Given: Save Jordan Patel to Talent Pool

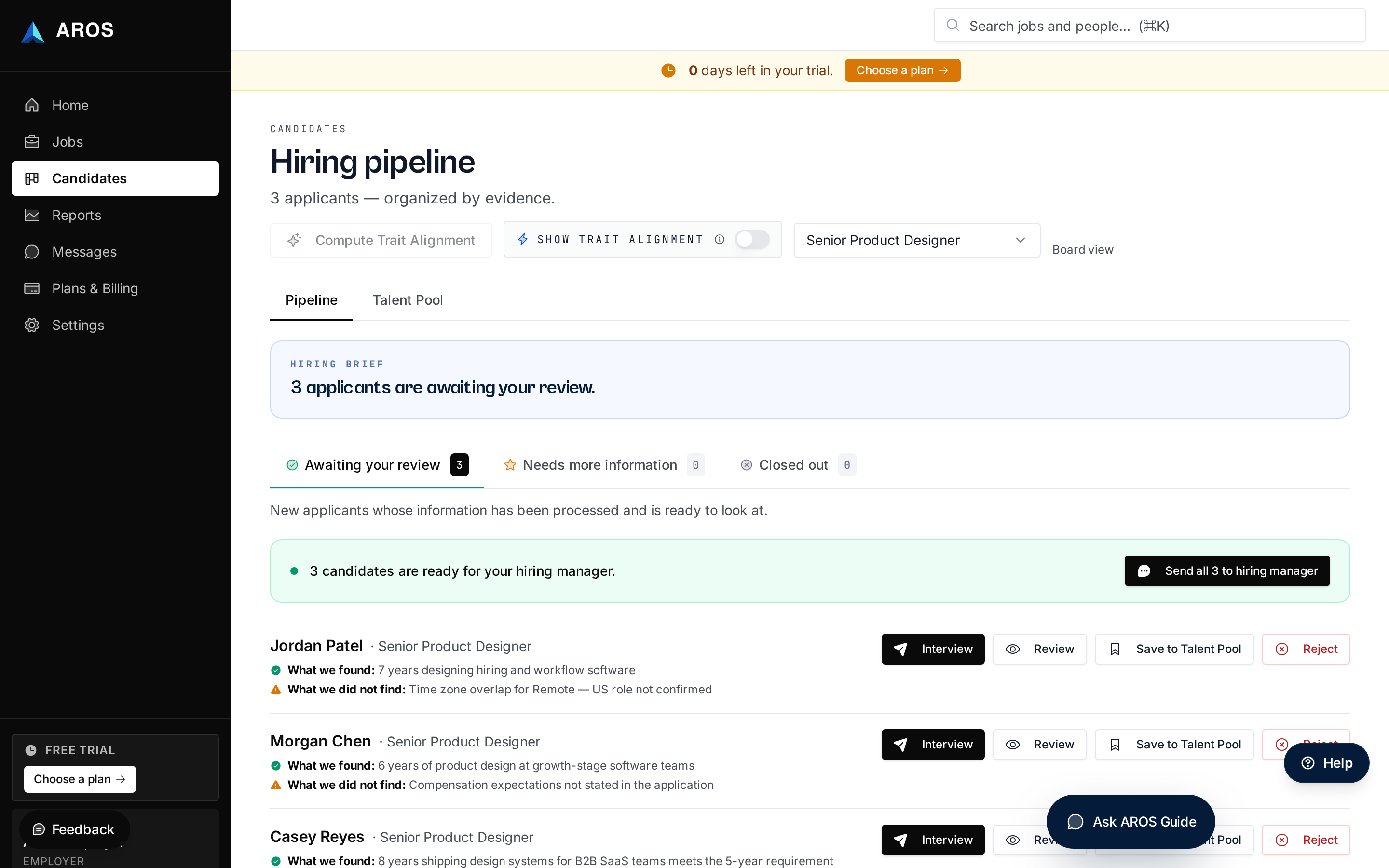Looking at the screenshot, I should 1174,649.
